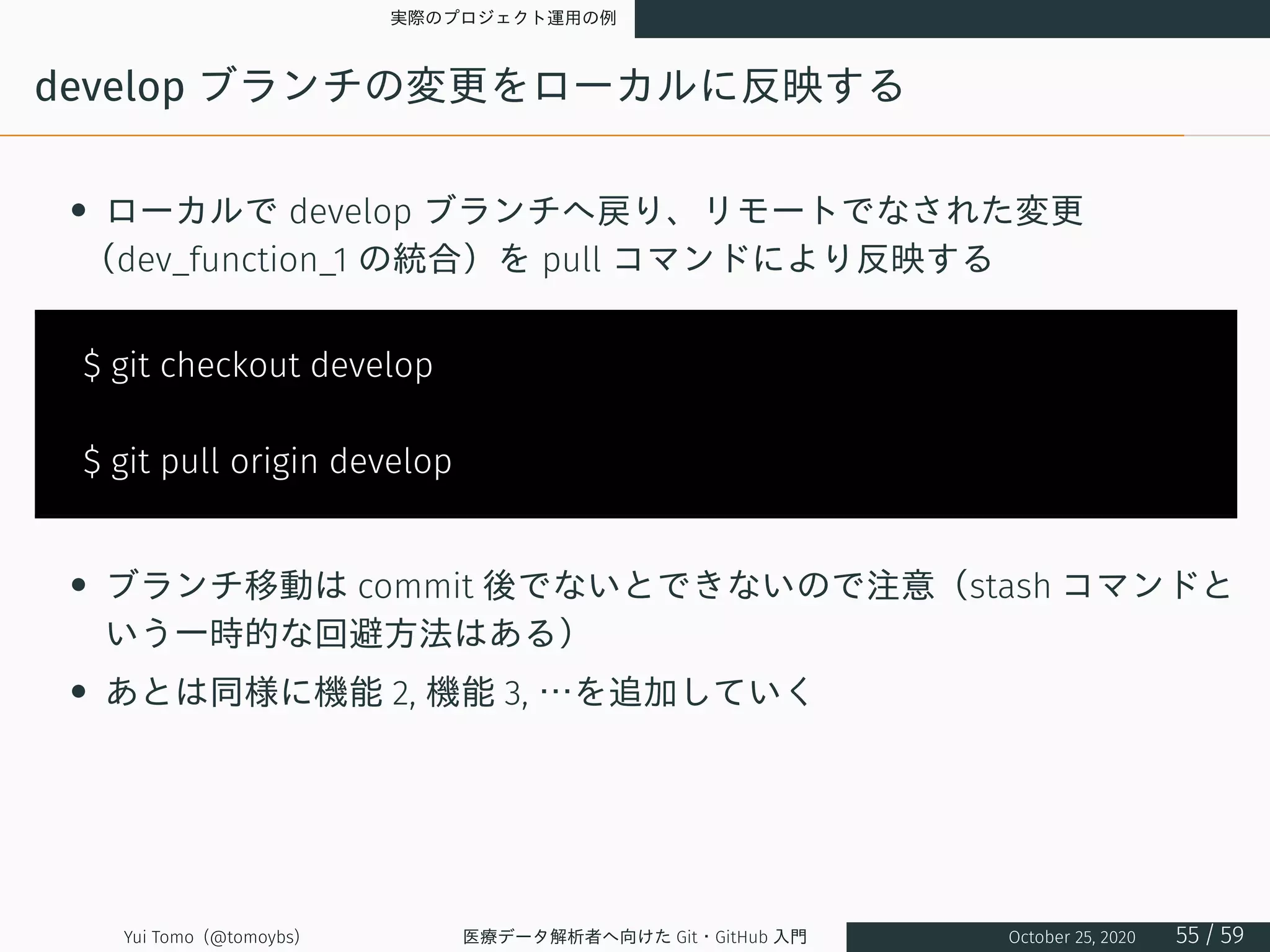1270x952 pixels.
Task: Click the date 'October 25, 2020'
Action: click(x=1072, y=937)
